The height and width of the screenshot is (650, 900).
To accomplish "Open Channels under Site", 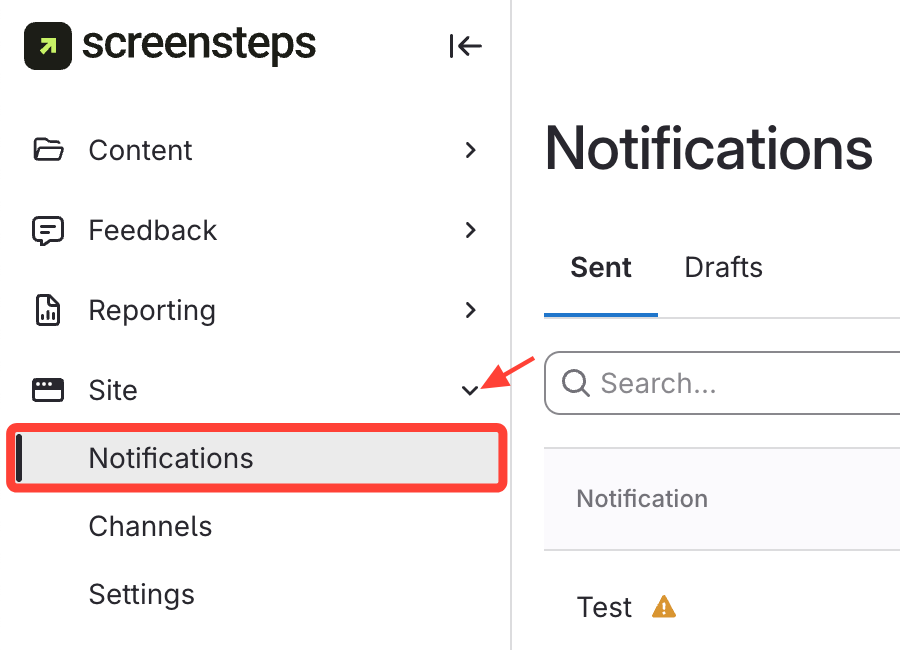I will point(150,526).
